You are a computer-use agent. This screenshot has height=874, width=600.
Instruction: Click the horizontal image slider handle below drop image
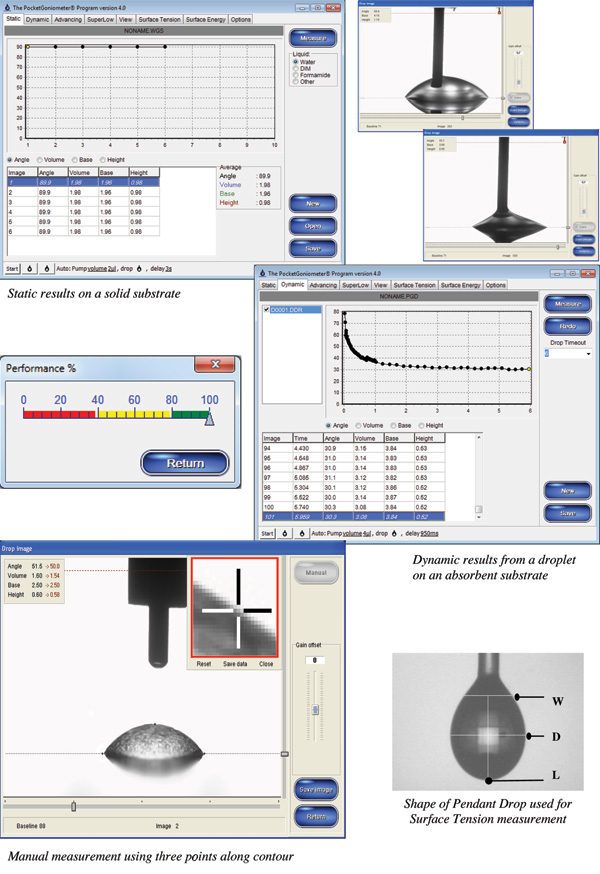(74, 807)
